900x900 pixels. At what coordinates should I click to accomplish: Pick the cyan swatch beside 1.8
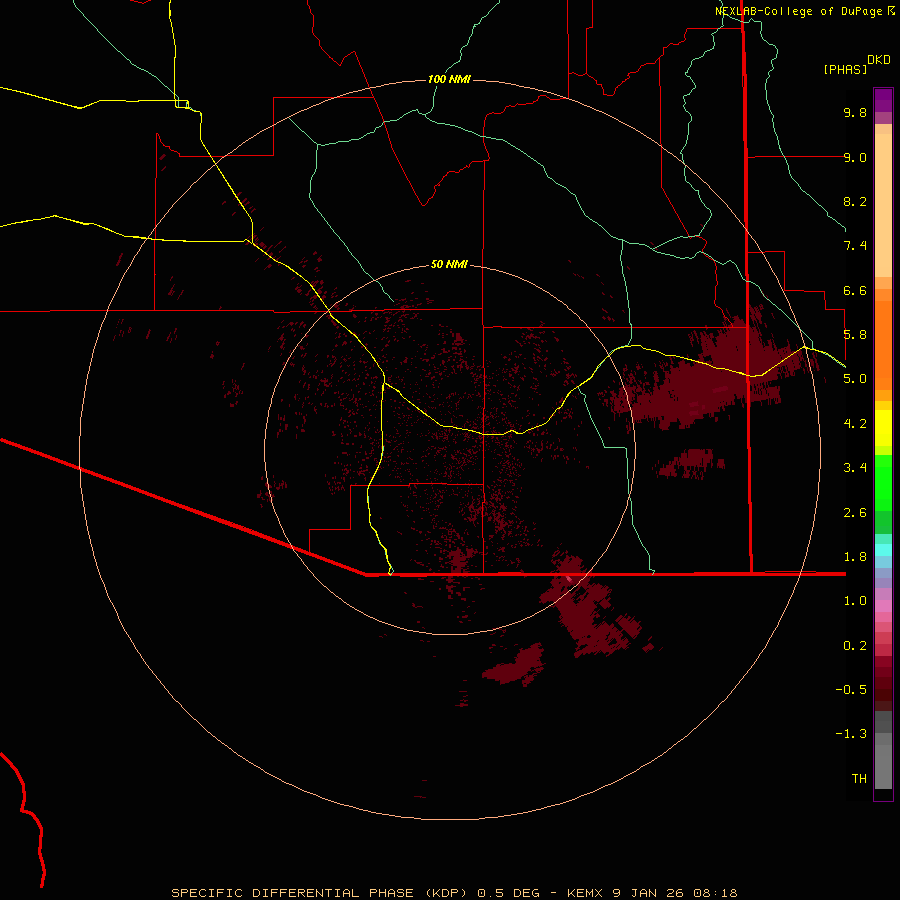pos(883,550)
